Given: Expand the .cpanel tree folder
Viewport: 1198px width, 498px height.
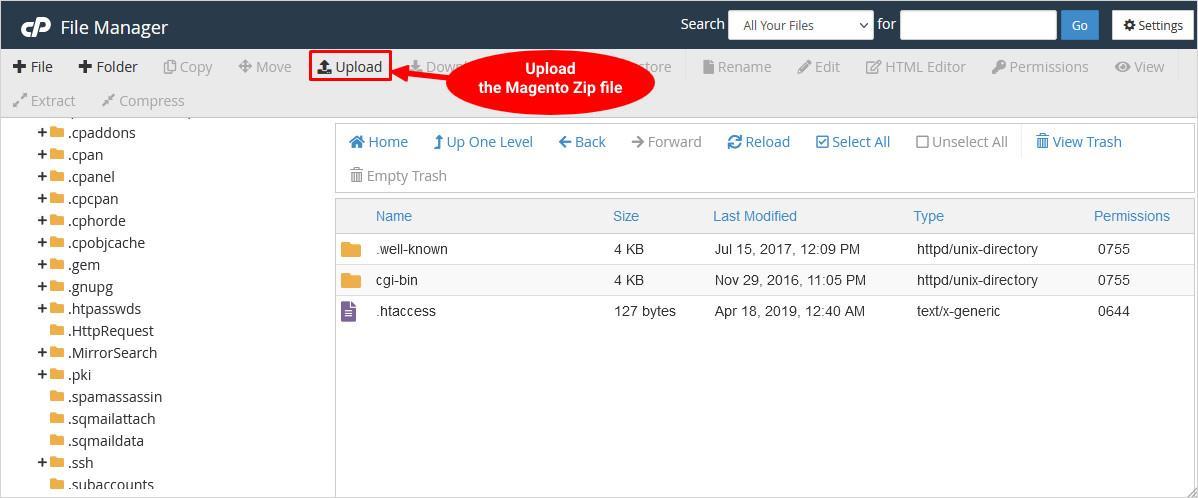Looking at the screenshot, I should (x=42, y=176).
